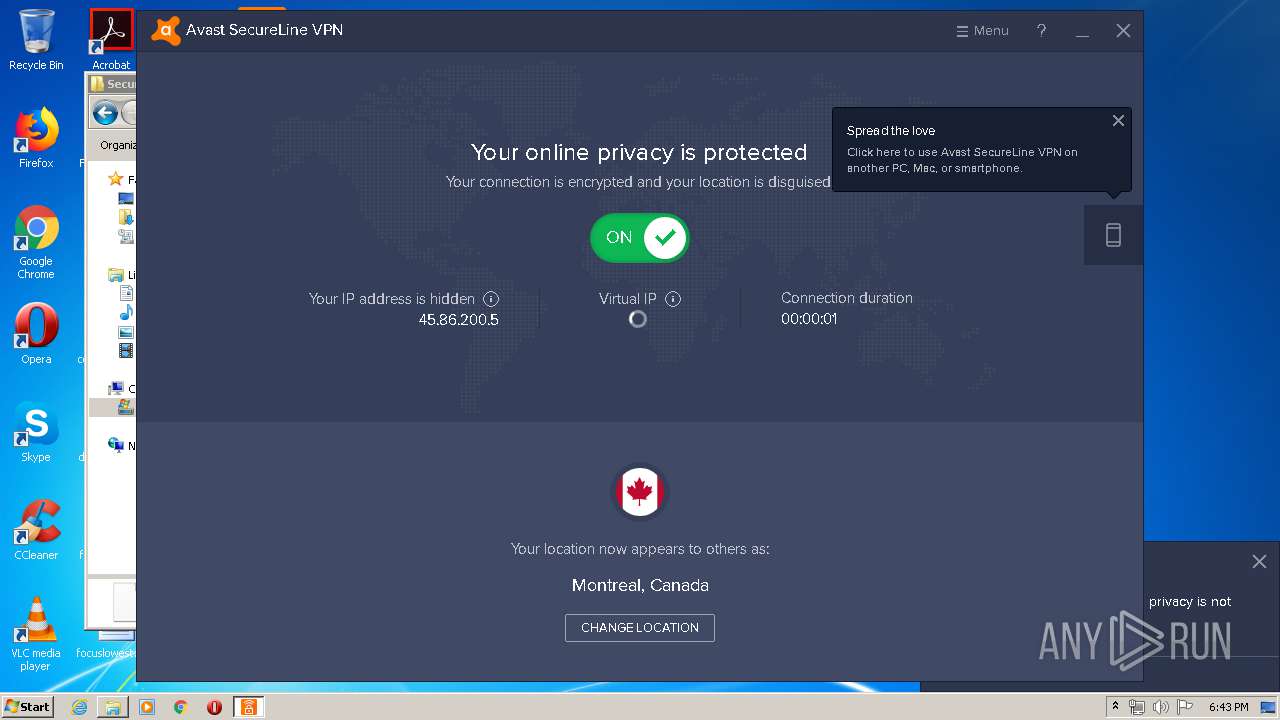Open Organize menu in Explorer window
This screenshot has height=720, width=1280.
[117, 145]
